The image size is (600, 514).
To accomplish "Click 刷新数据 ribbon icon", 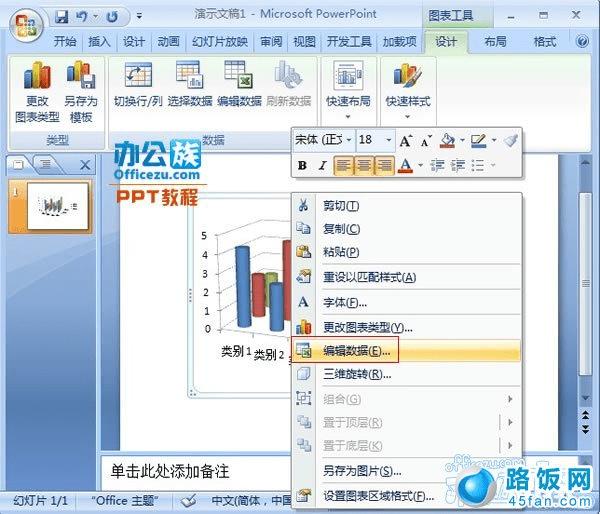I will 289,84.
